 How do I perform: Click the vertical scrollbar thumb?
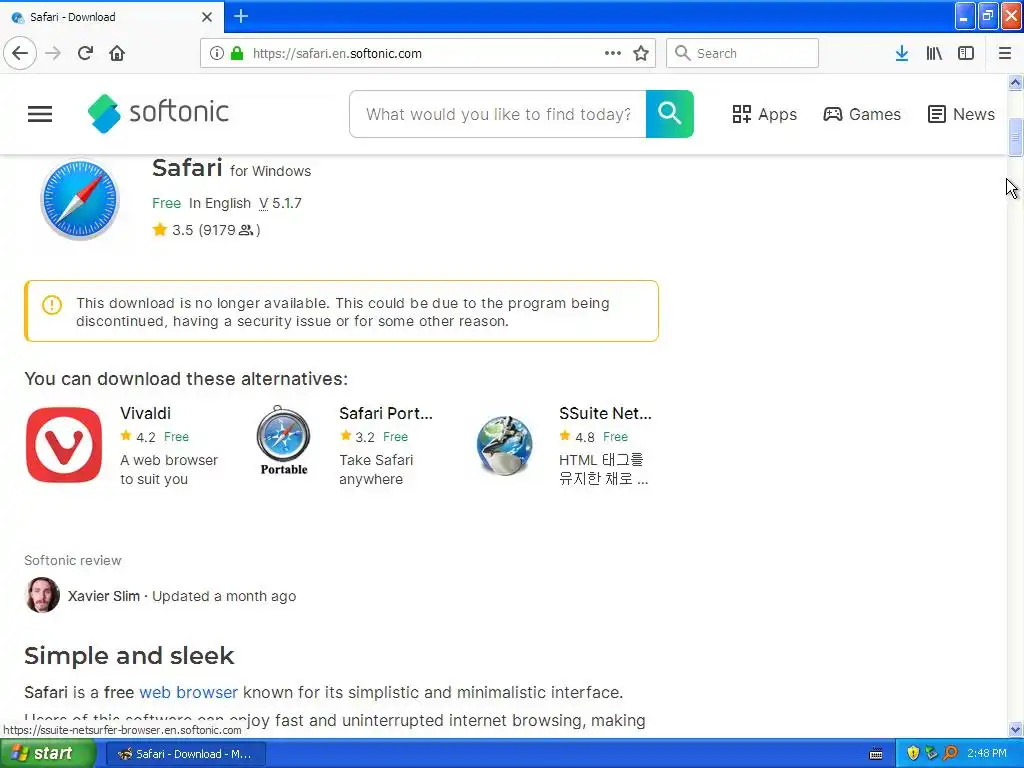click(x=1015, y=137)
